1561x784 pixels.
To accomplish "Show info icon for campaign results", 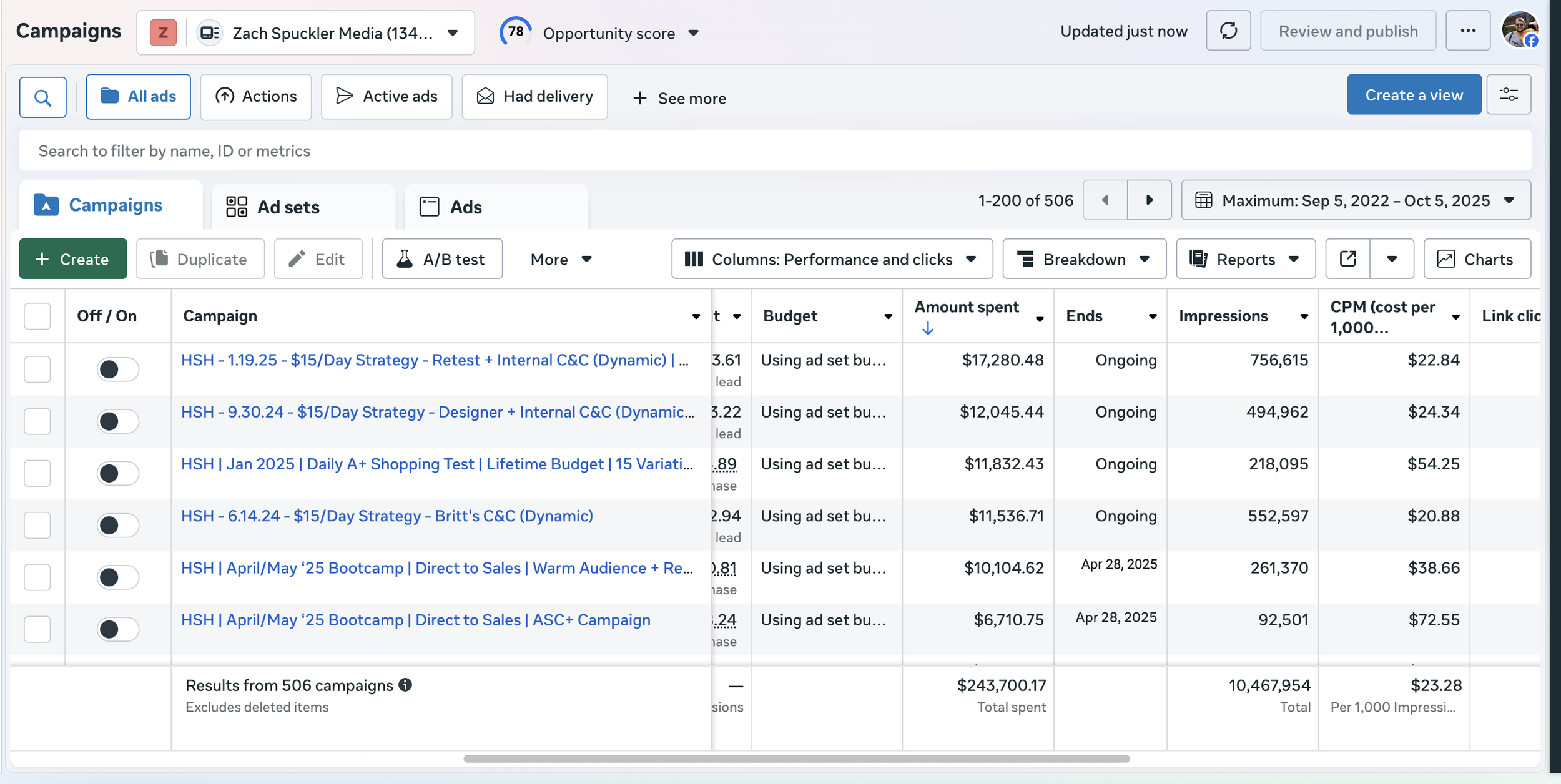I will (x=405, y=685).
